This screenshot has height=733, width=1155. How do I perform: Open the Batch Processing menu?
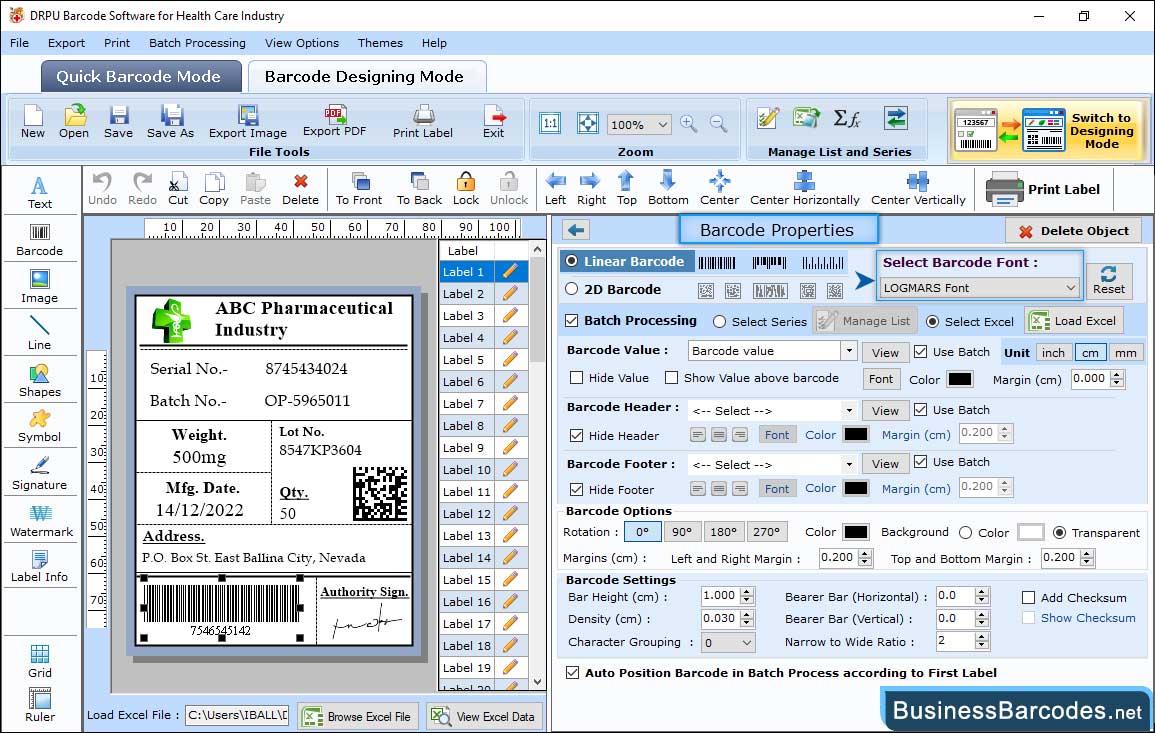197,43
